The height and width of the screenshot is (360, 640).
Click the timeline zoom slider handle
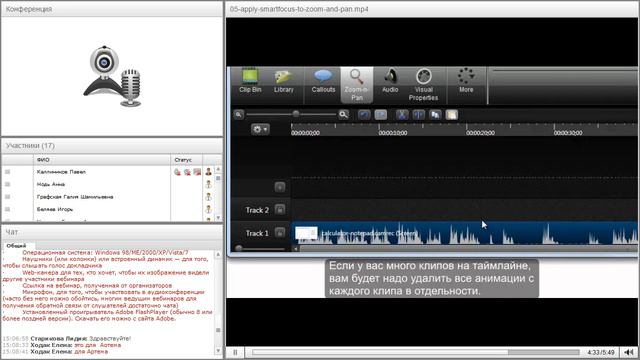coord(296,114)
